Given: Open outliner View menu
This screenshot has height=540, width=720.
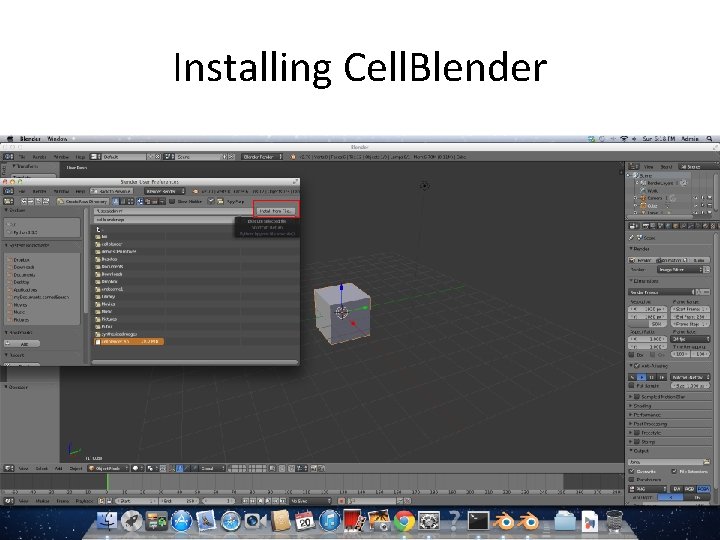Looking at the screenshot, I should click(648, 167).
